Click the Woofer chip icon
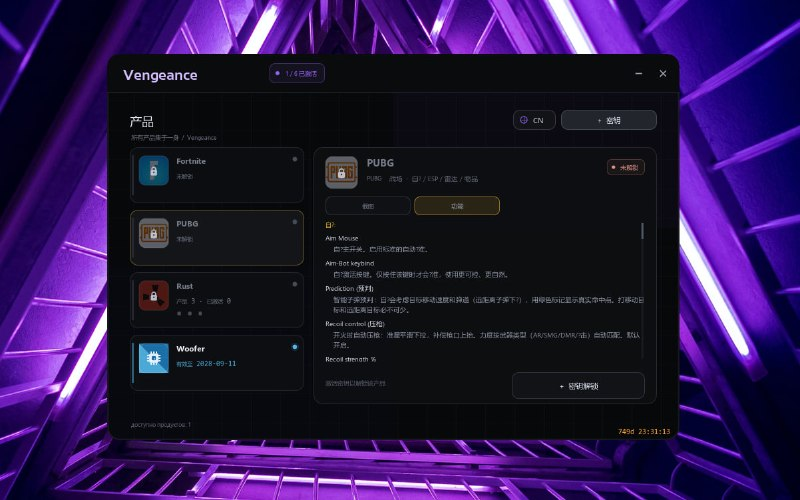The height and width of the screenshot is (500, 800). click(x=154, y=358)
